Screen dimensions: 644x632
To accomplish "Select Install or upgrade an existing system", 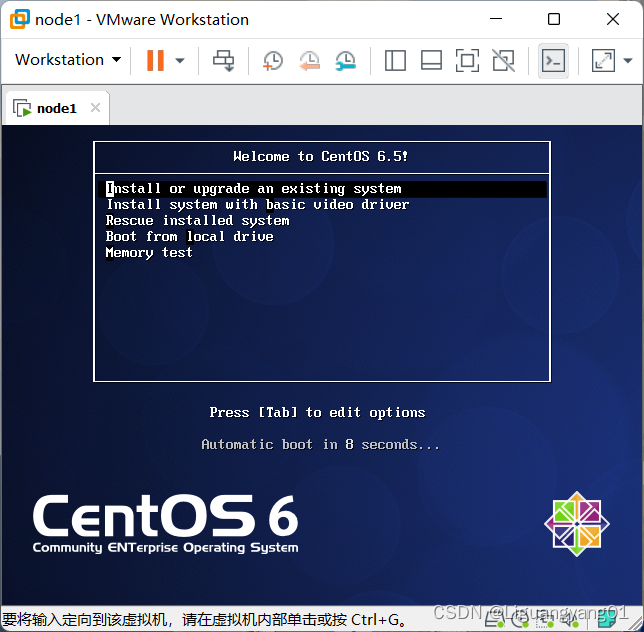I will 322,189.
